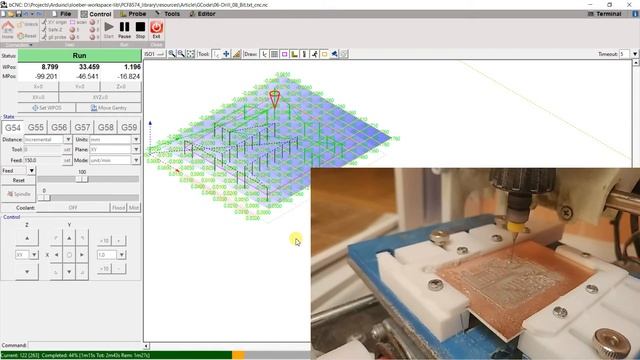Click the Reset override button
The image size is (640, 360).
18,180
